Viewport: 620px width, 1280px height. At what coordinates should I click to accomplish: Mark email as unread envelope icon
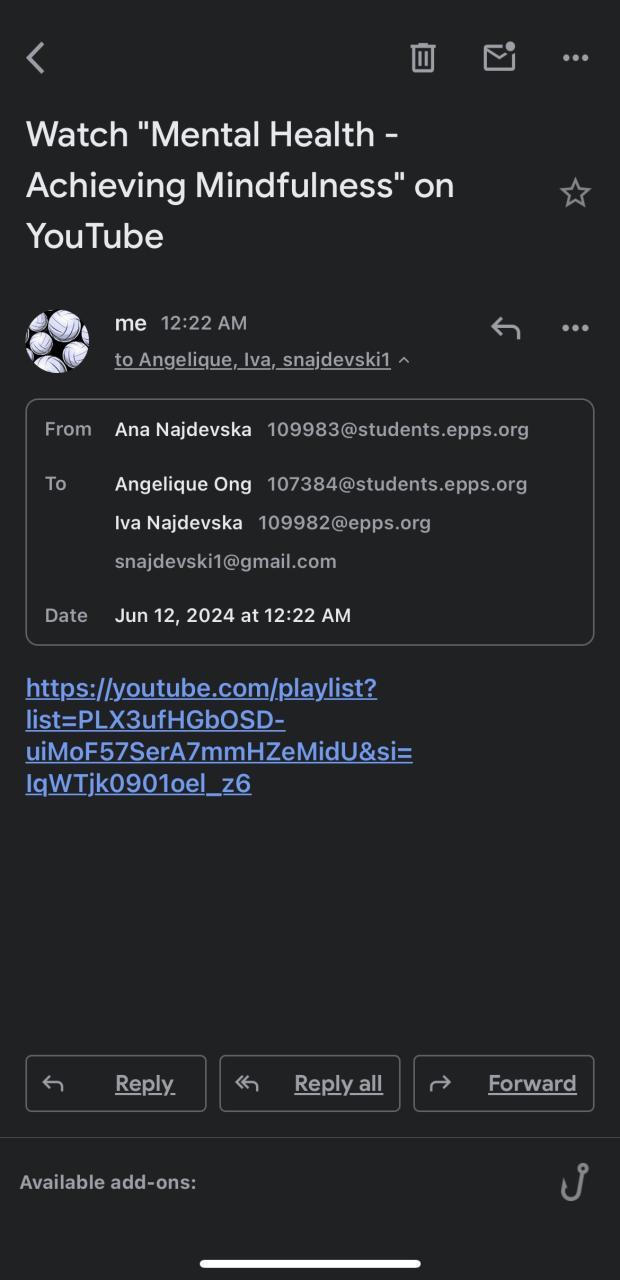[x=499, y=57]
